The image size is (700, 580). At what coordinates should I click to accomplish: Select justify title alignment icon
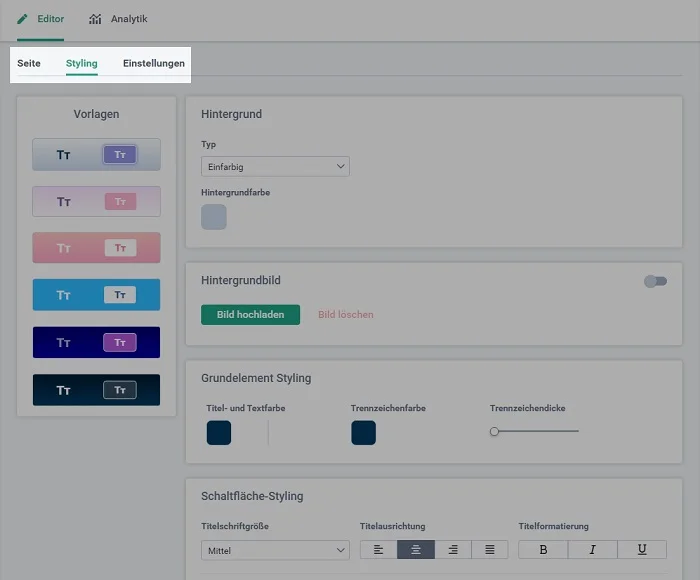pos(489,550)
